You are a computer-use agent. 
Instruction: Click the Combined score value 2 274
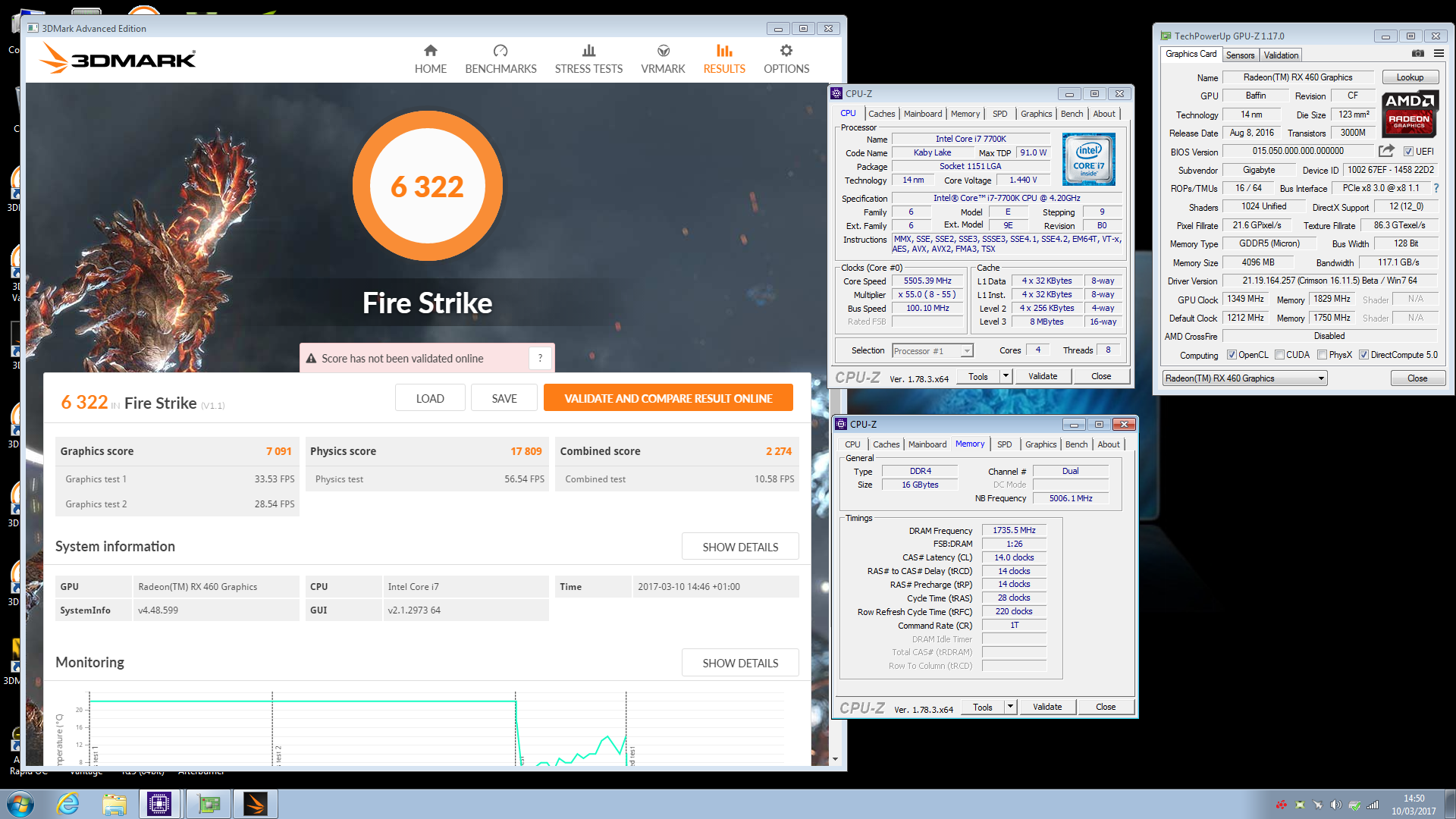[778, 451]
